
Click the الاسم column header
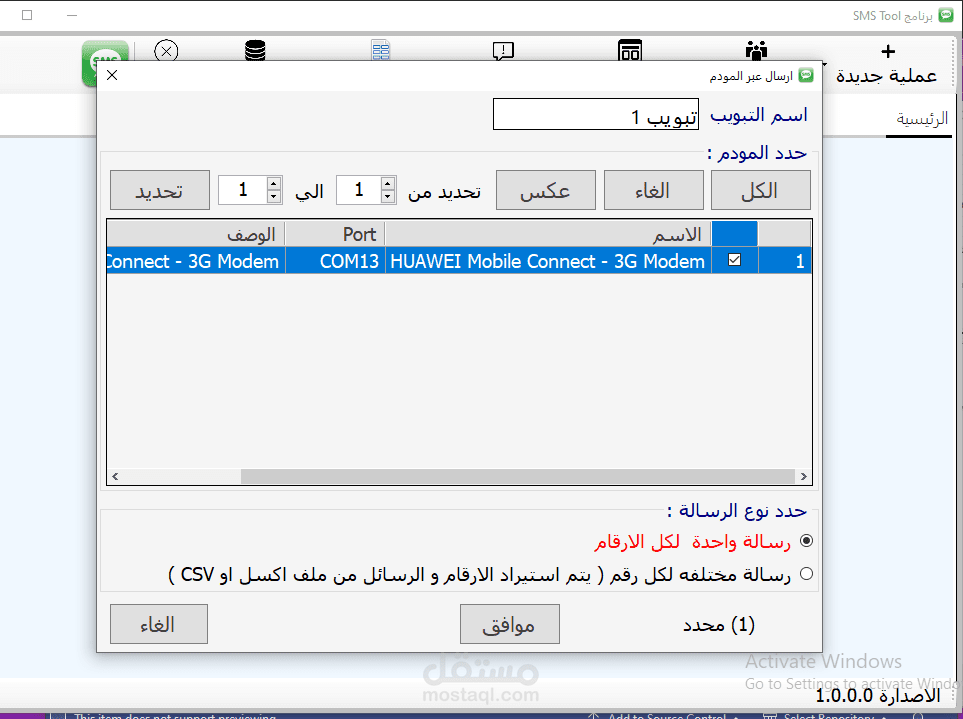click(x=548, y=234)
